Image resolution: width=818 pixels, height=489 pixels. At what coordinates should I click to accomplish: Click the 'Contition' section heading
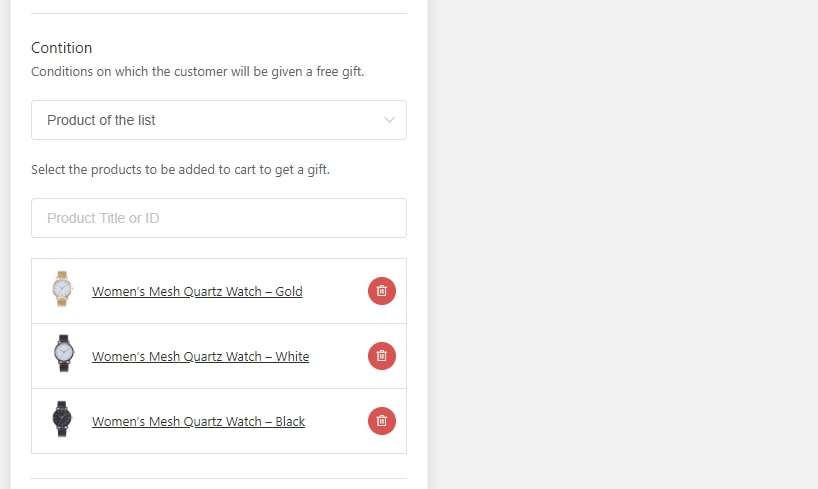62,48
